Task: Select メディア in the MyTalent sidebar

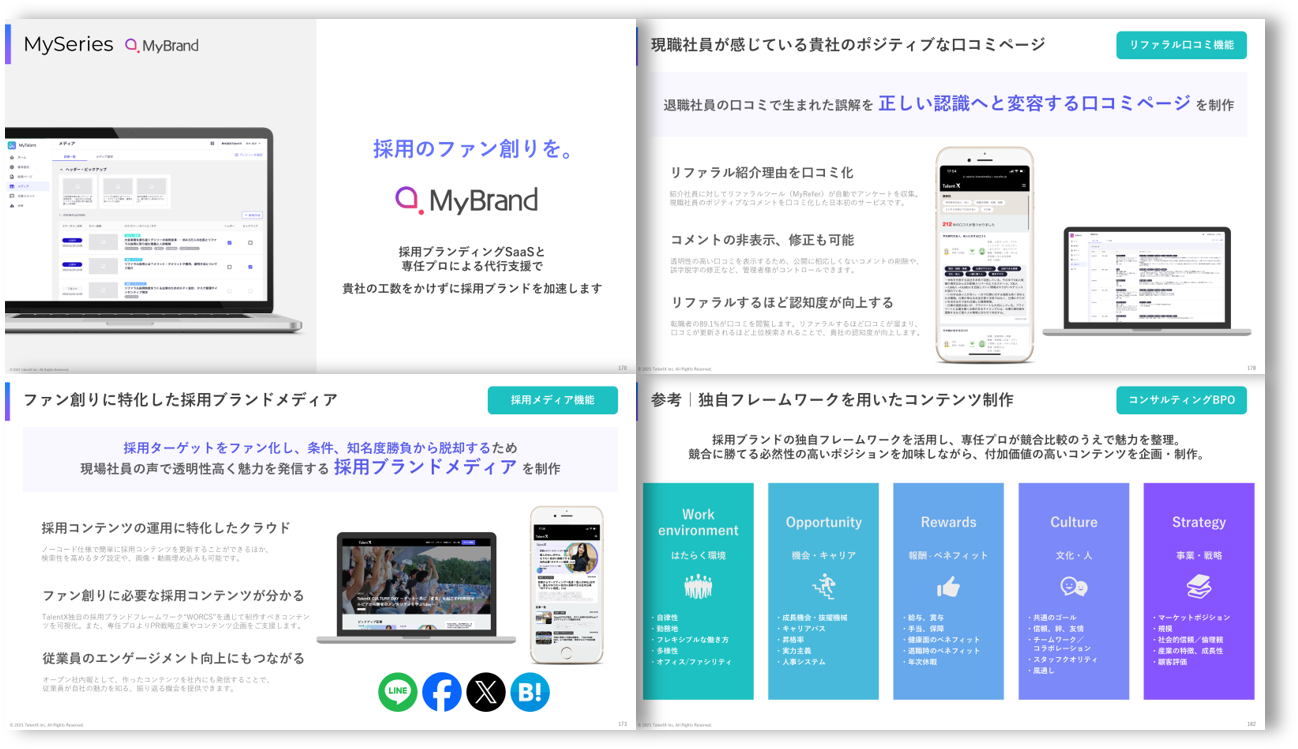Action: pyautogui.click(x=24, y=186)
